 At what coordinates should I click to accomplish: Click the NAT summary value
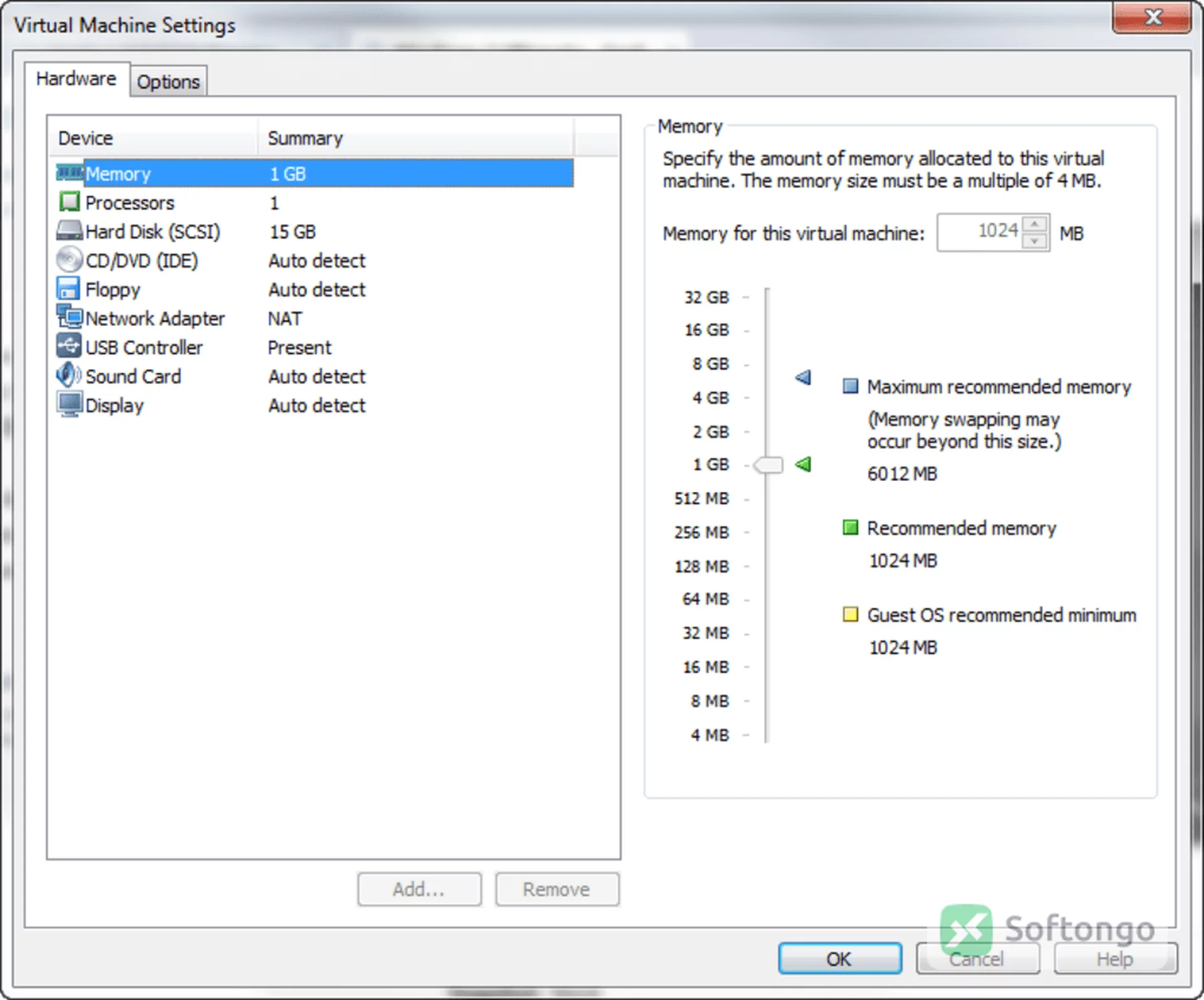(285, 319)
